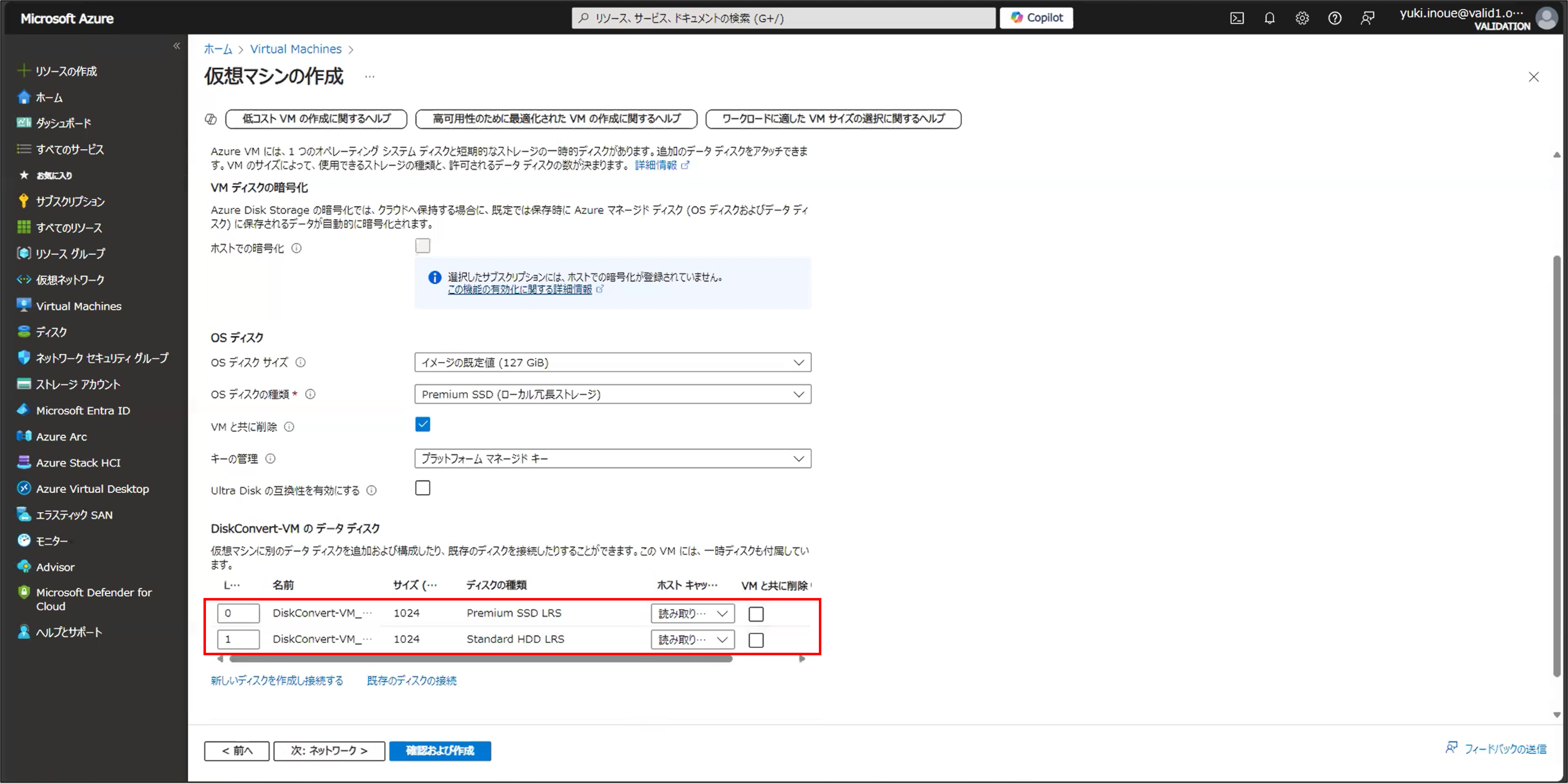Click the < 前へ button
The image size is (1568, 783).
(x=237, y=751)
